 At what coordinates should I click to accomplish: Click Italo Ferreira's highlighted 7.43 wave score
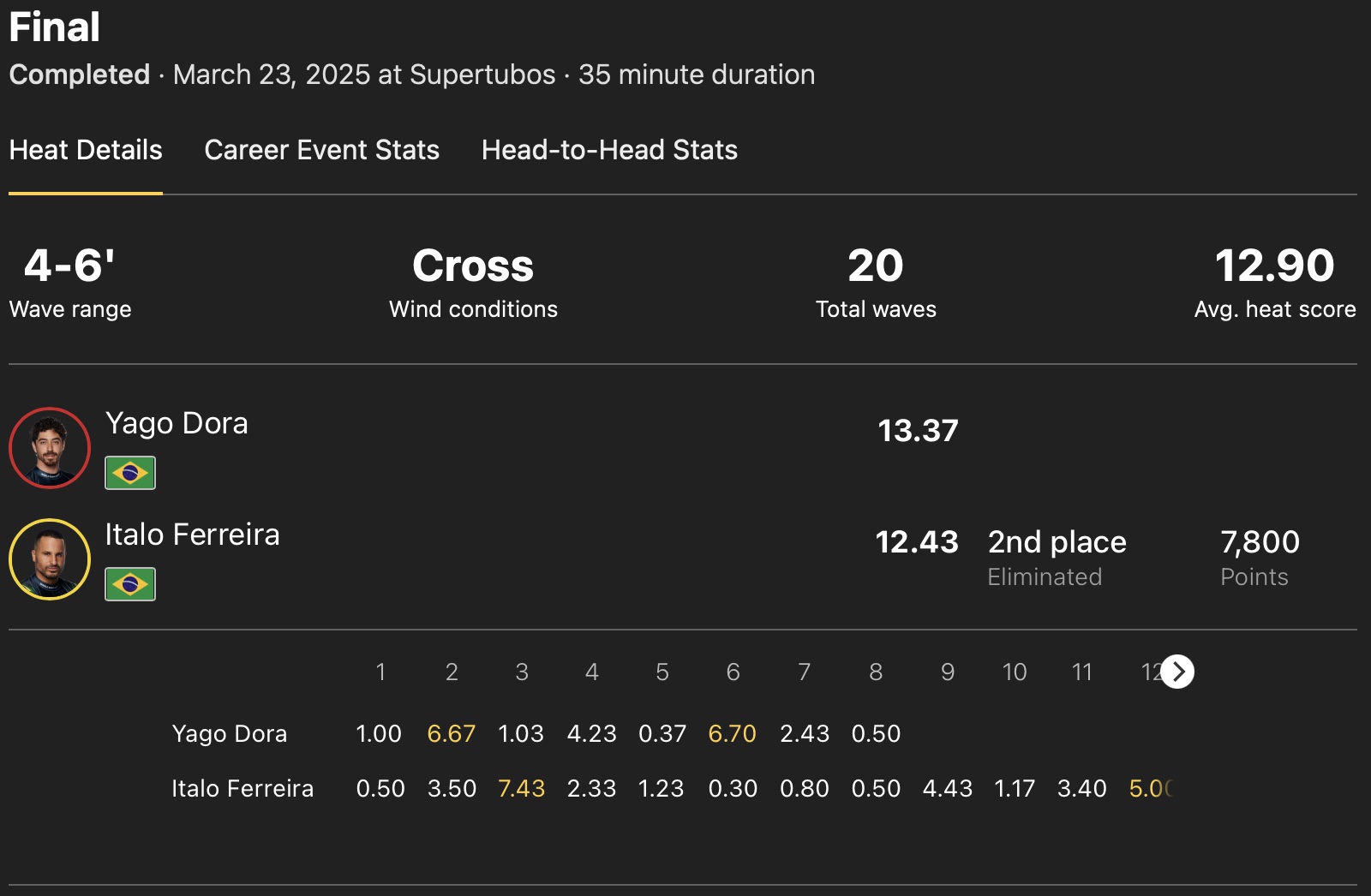click(x=521, y=789)
